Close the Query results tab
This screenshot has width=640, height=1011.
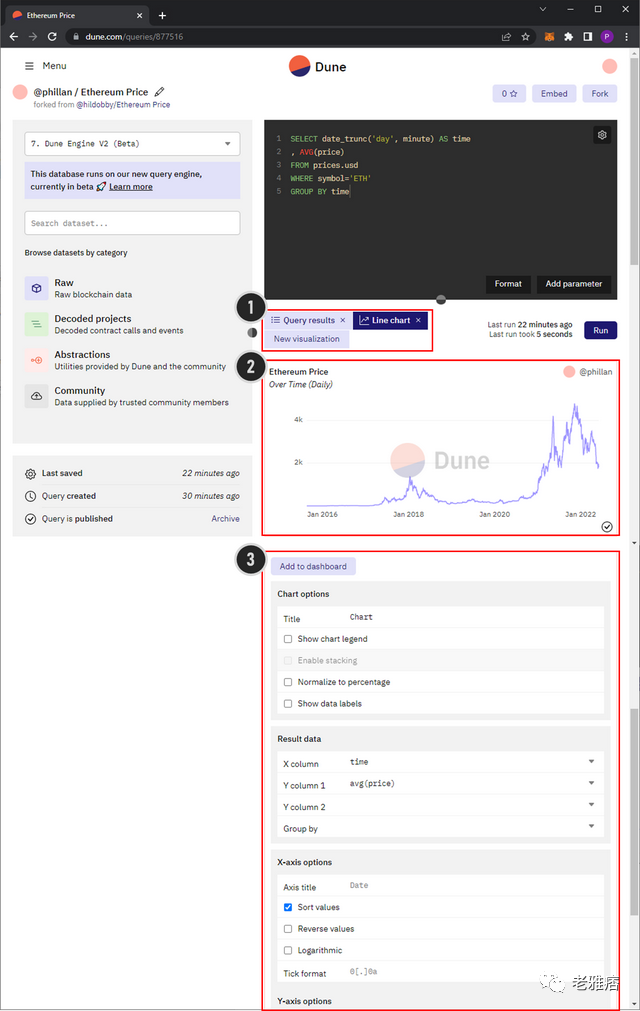pyautogui.click(x=343, y=320)
